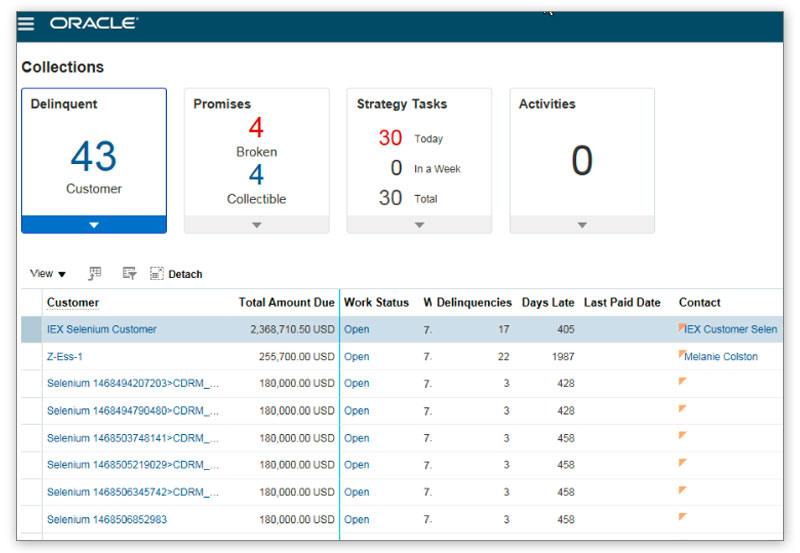This screenshot has height=553, width=800.
Task: Click the Detach table icon
Action: click(x=157, y=273)
